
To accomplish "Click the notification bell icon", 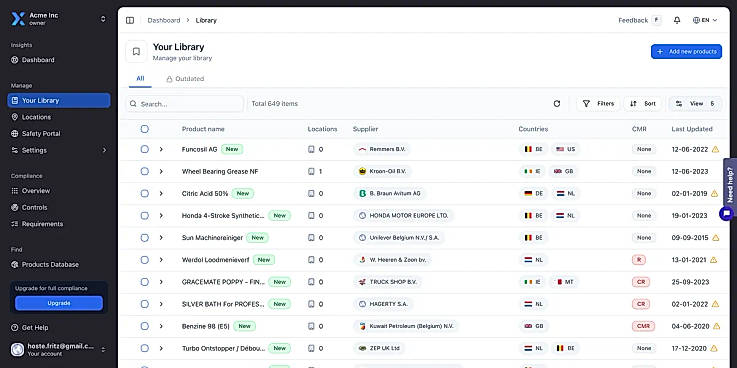I will coord(677,20).
